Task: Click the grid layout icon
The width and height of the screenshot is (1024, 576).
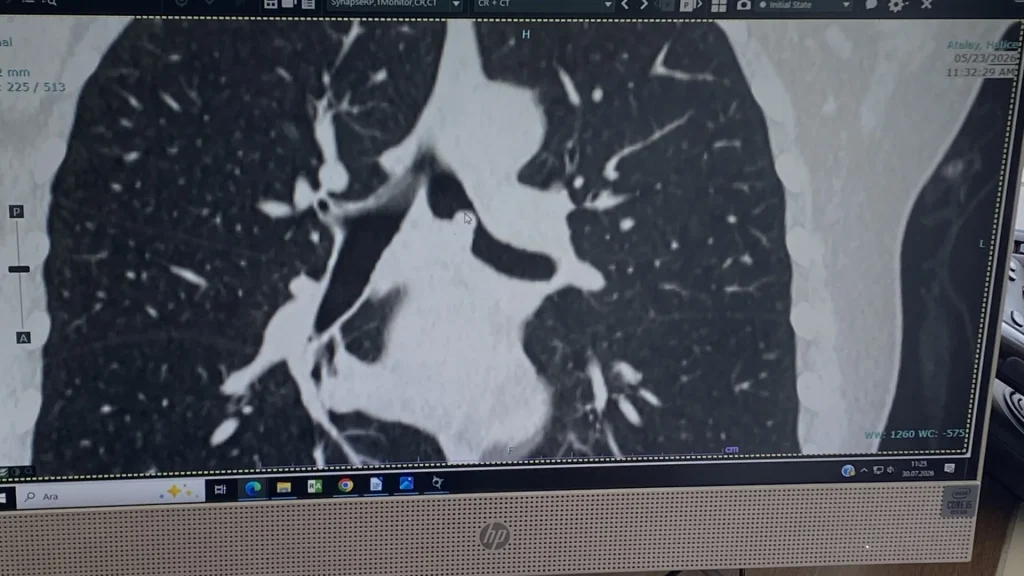Action: pos(718,5)
